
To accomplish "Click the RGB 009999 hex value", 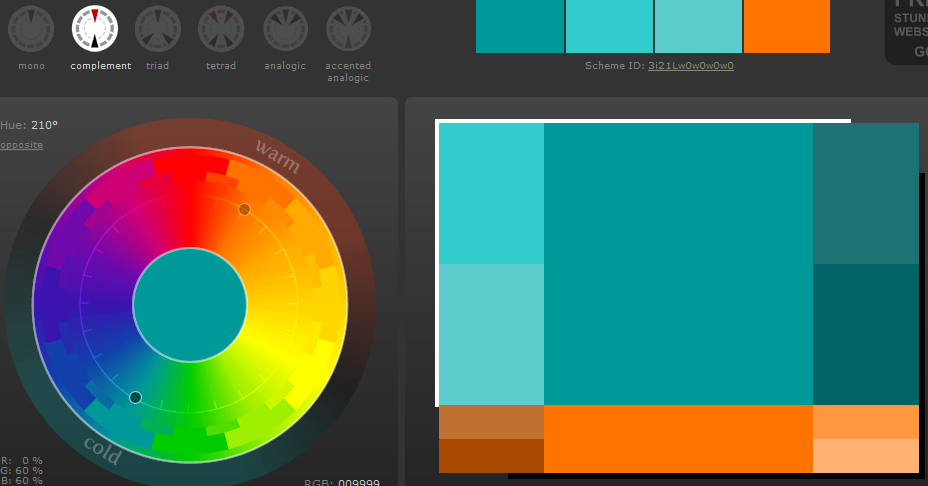I will (x=359, y=482).
